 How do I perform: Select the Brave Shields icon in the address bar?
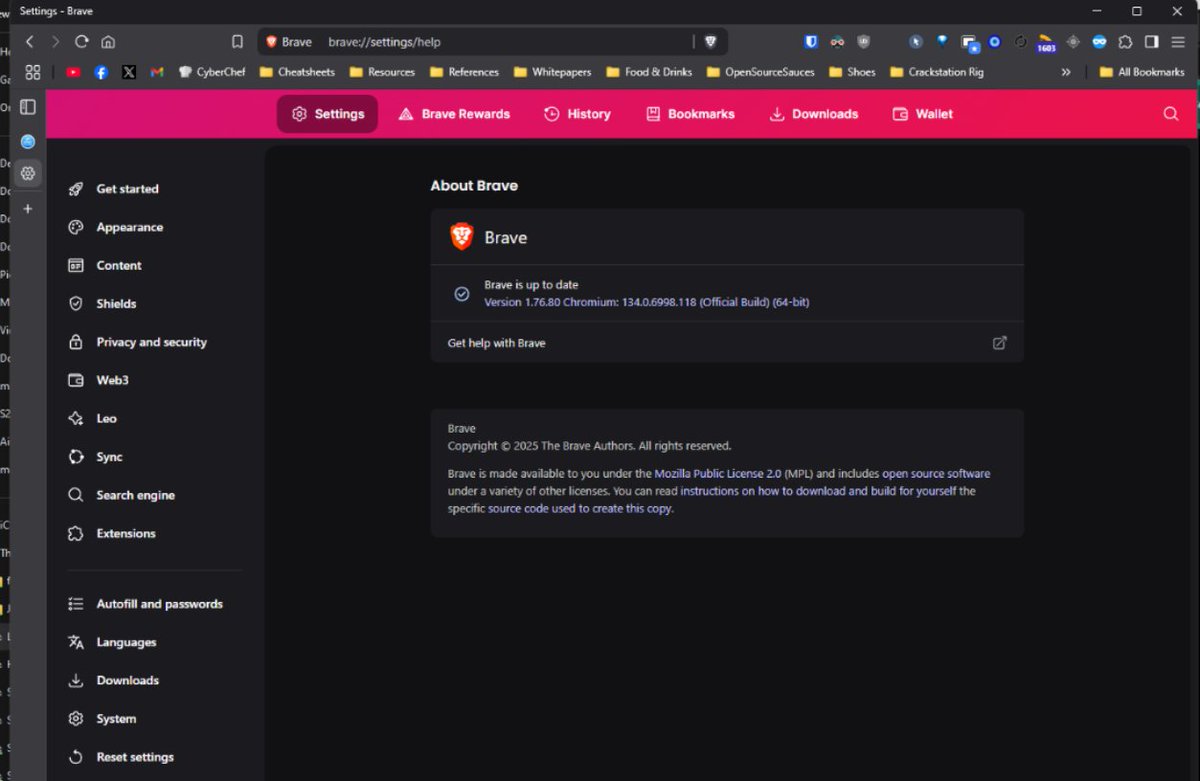click(x=710, y=42)
